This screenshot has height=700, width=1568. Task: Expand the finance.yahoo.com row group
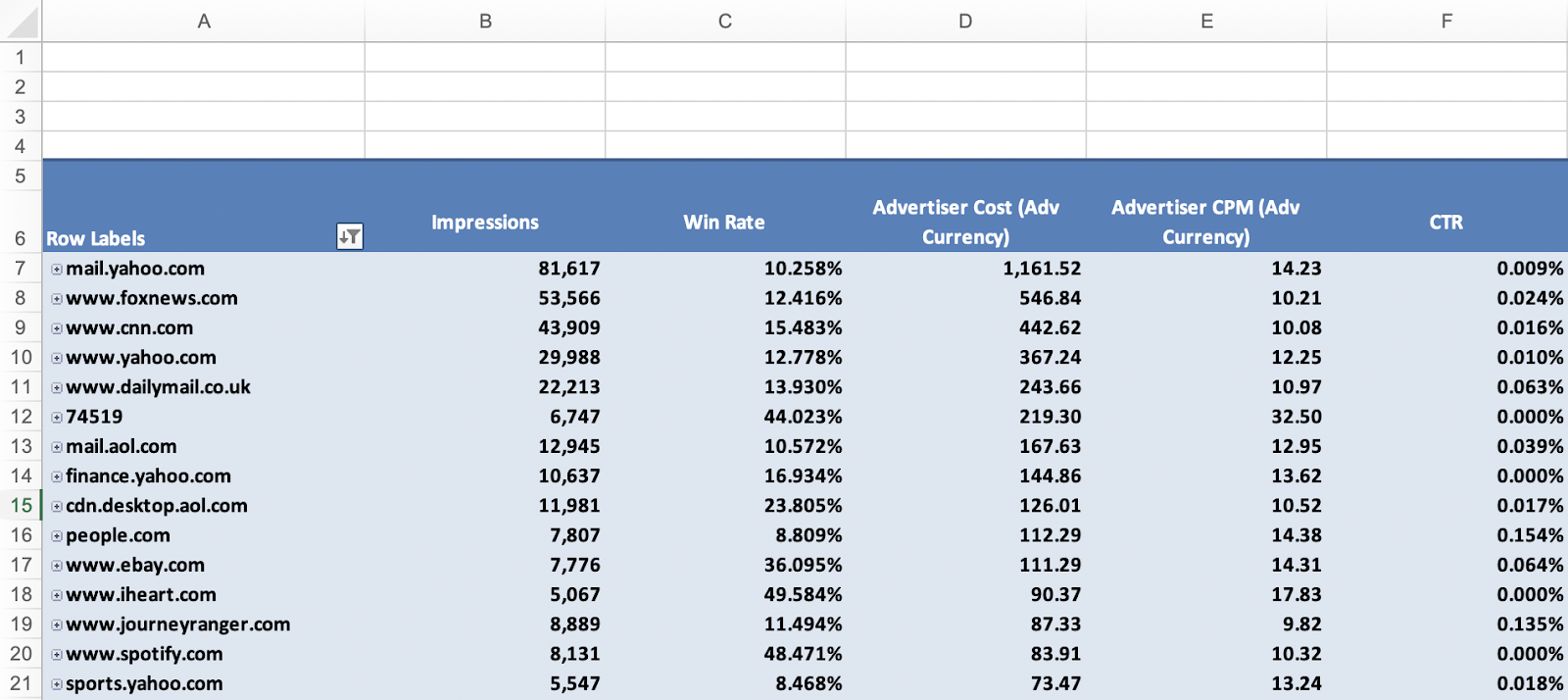coord(57,477)
